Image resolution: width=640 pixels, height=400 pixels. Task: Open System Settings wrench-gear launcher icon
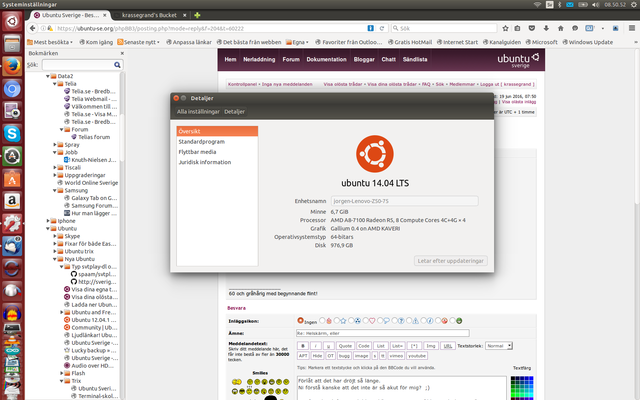[x=12, y=223]
